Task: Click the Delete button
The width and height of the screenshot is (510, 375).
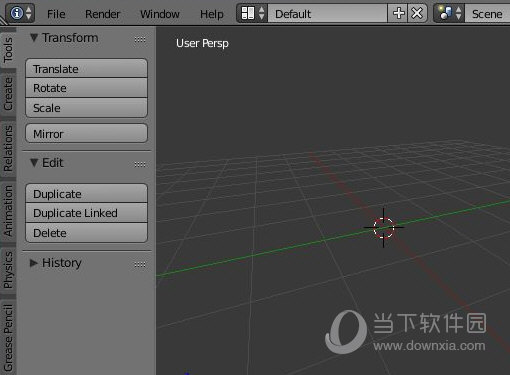Action: pyautogui.click(x=86, y=233)
